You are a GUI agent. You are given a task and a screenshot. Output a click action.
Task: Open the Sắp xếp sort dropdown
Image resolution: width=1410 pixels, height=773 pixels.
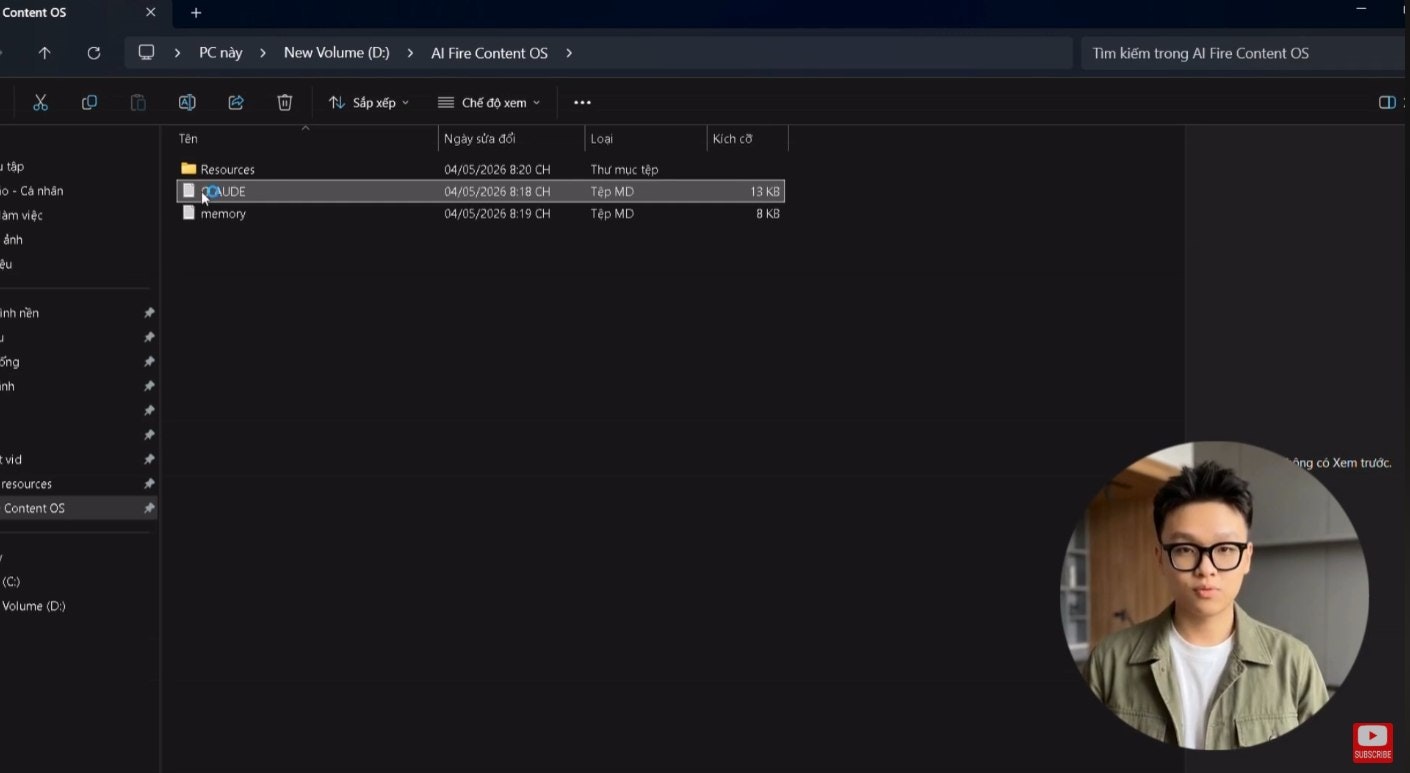[x=369, y=102]
